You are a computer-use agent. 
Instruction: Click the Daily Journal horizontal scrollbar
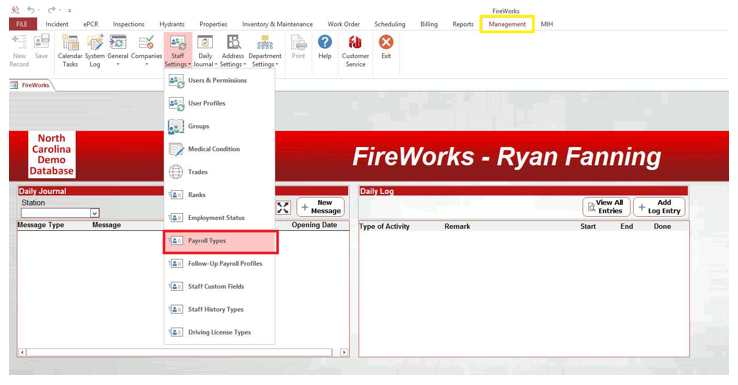point(183,352)
